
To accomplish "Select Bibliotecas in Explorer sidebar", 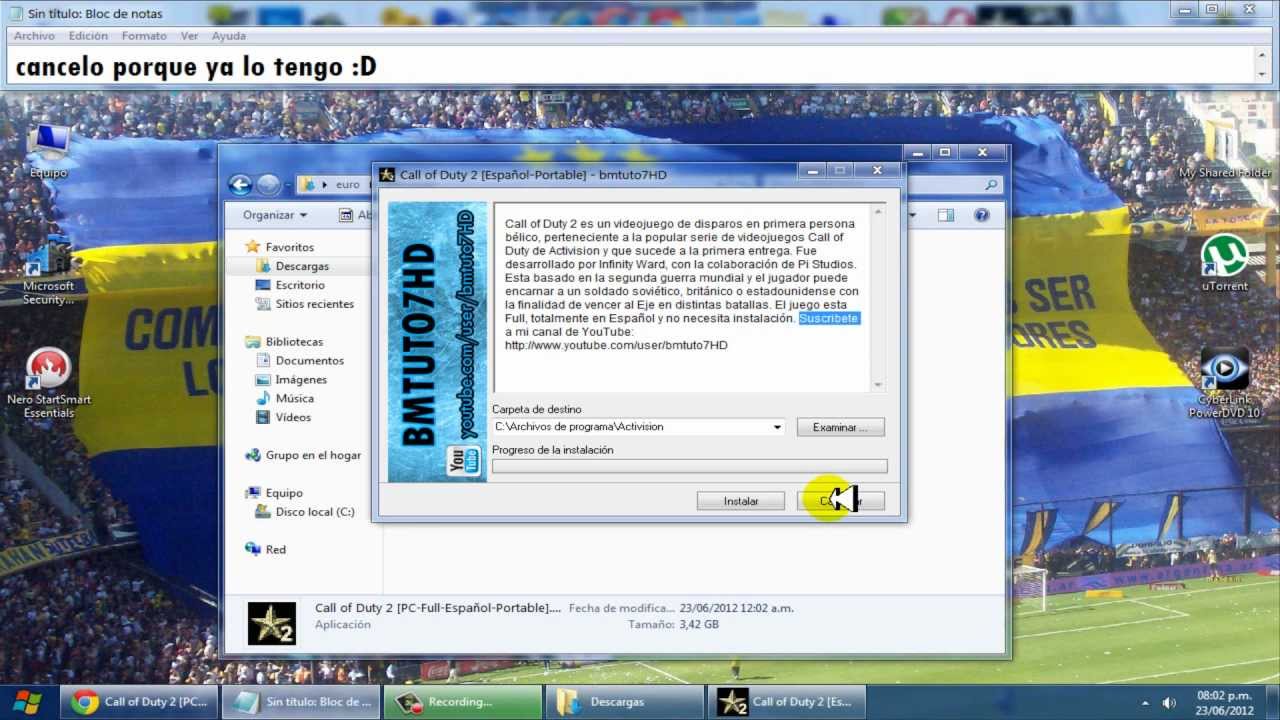I will coord(294,342).
